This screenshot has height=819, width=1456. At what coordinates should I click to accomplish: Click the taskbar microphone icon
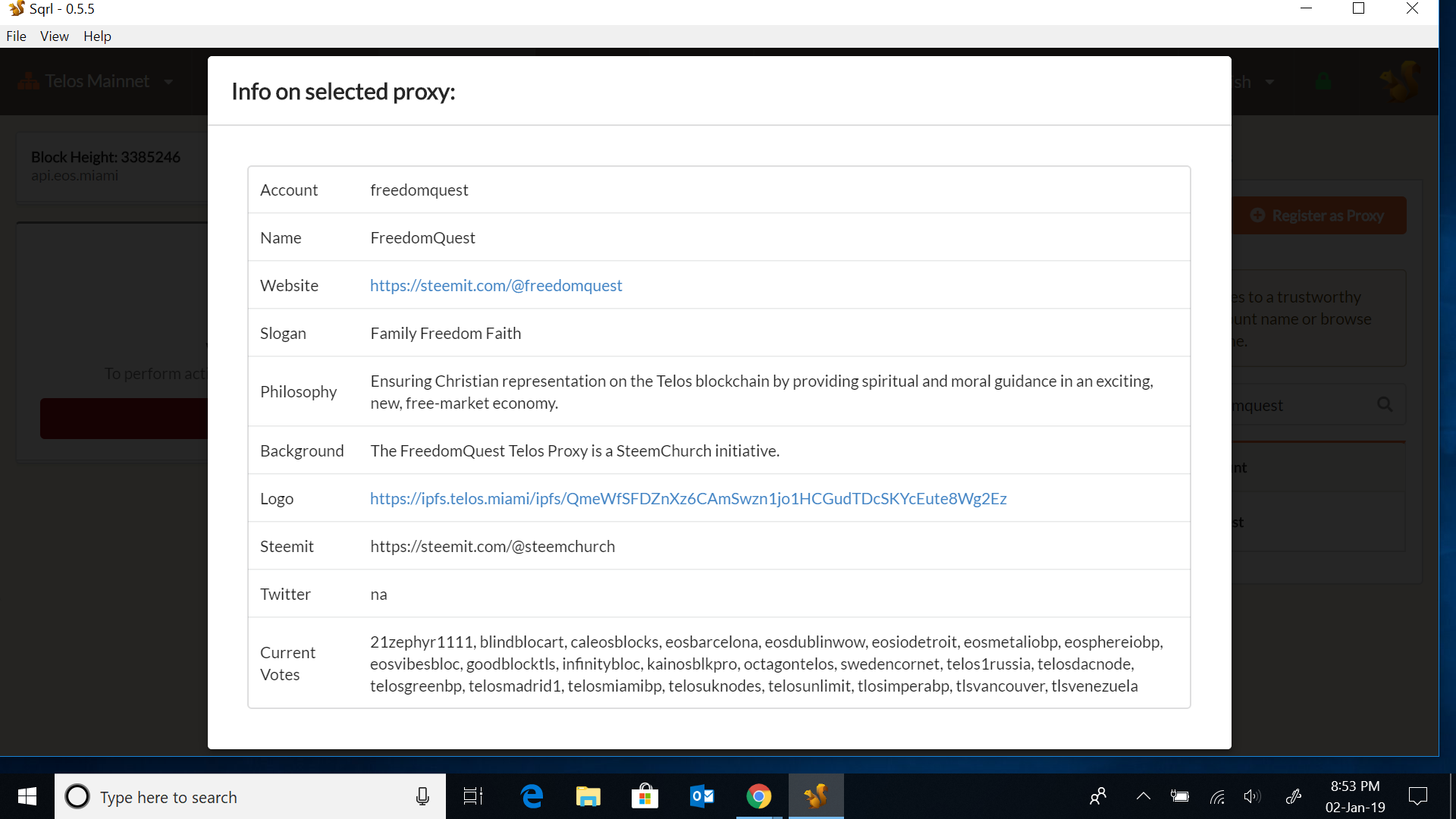click(x=422, y=796)
